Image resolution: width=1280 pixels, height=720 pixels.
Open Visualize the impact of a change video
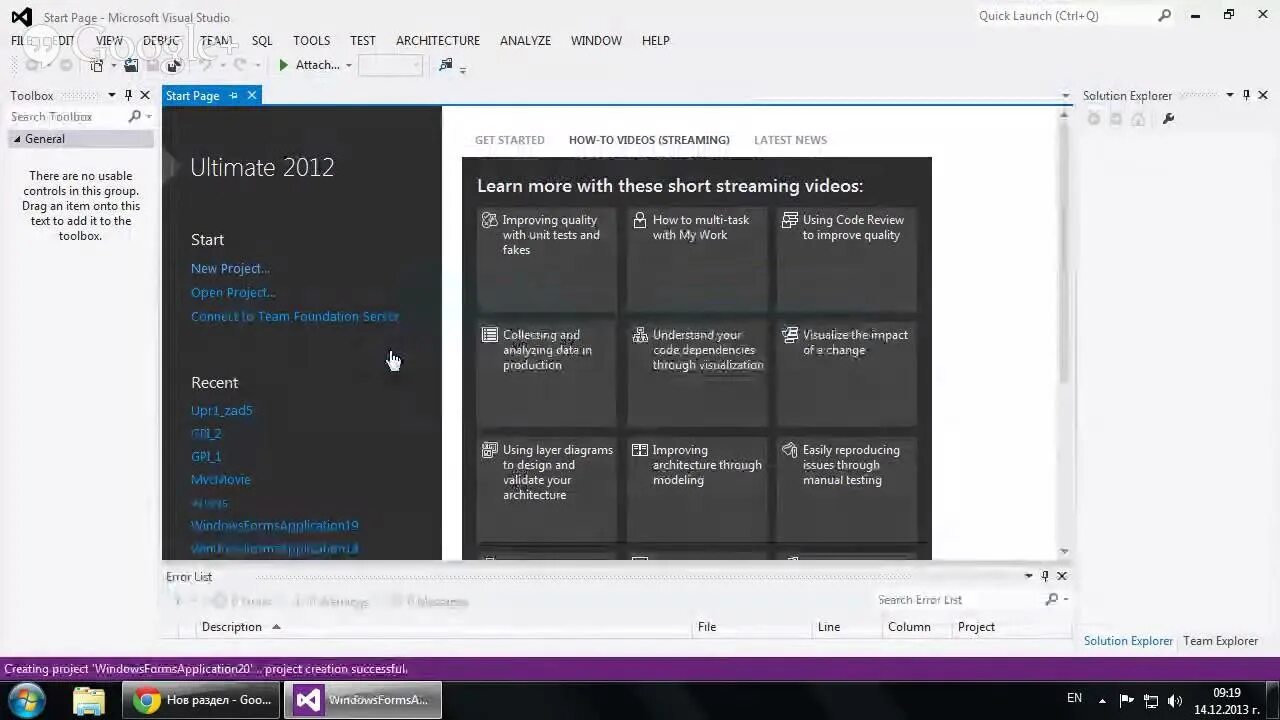tap(847, 374)
